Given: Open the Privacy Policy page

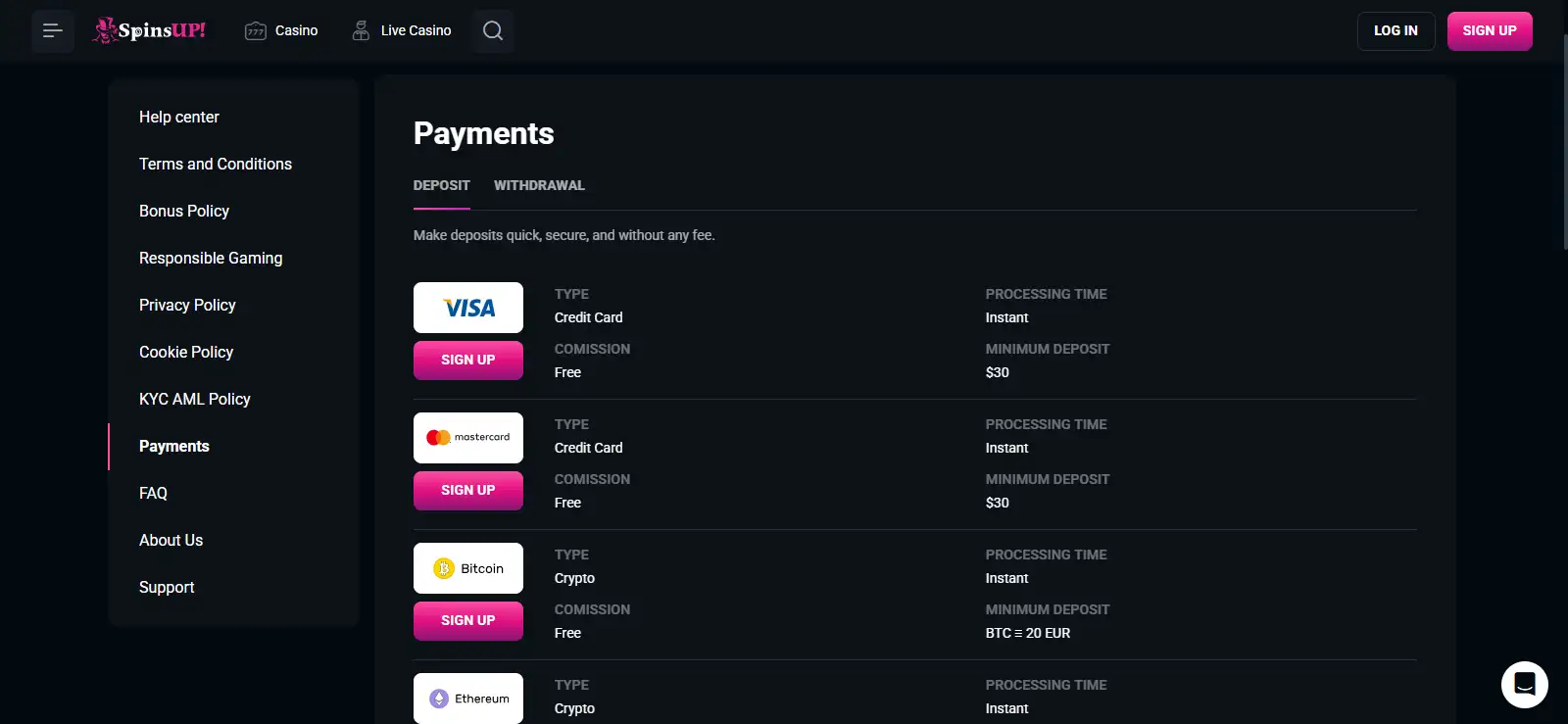Looking at the screenshot, I should point(187,306).
